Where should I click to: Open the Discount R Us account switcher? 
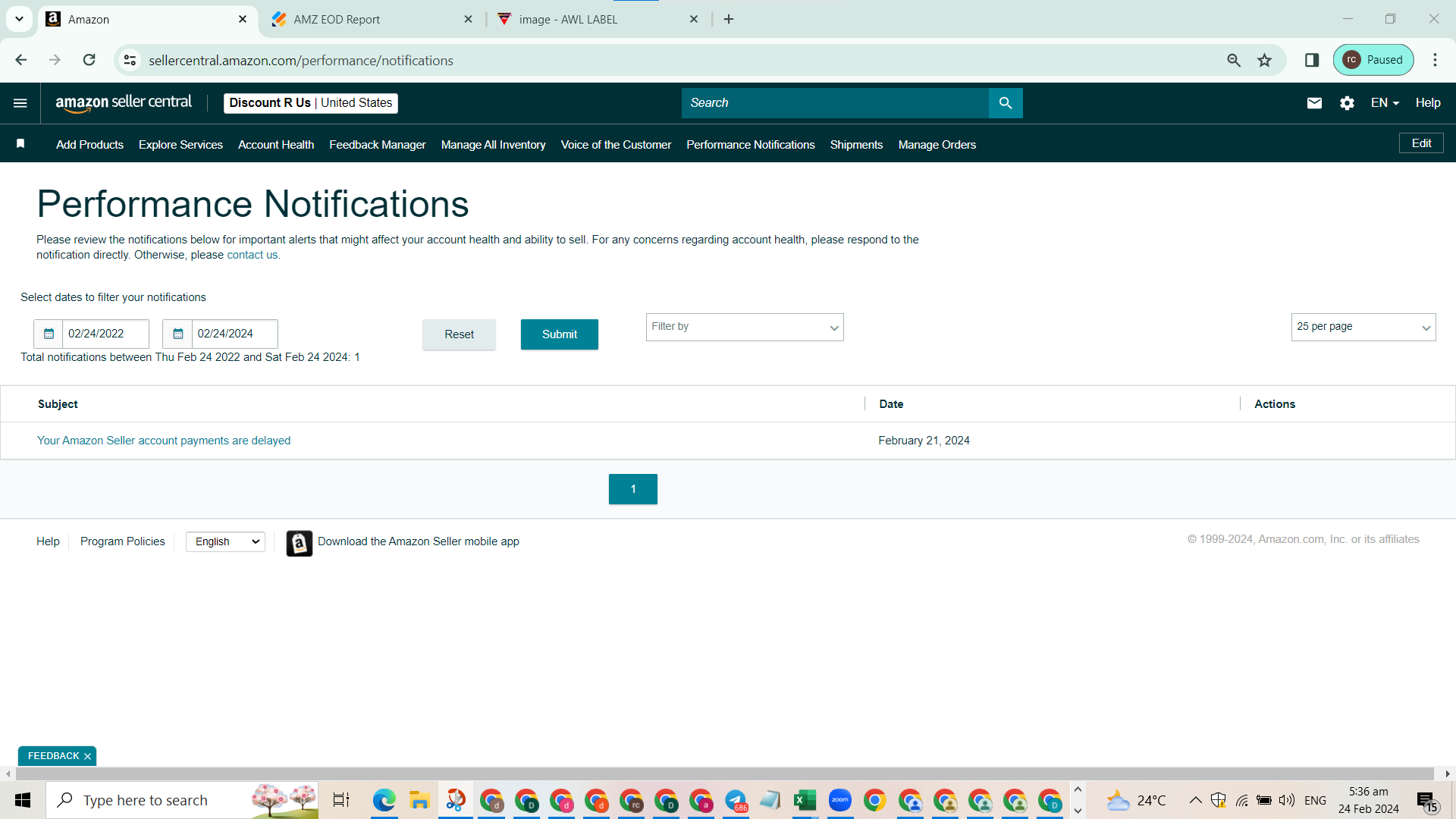(x=311, y=103)
